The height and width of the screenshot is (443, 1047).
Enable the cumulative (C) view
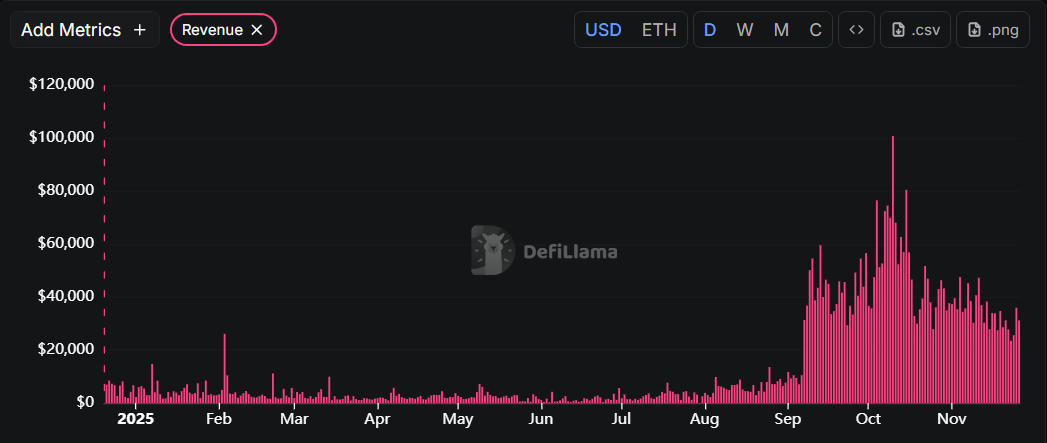click(x=815, y=30)
